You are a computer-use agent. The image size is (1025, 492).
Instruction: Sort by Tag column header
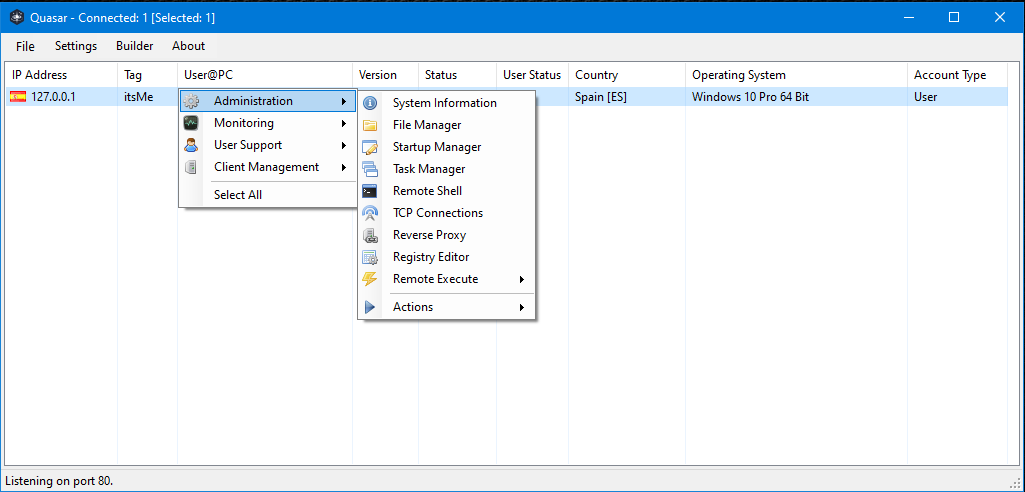(x=148, y=75)
